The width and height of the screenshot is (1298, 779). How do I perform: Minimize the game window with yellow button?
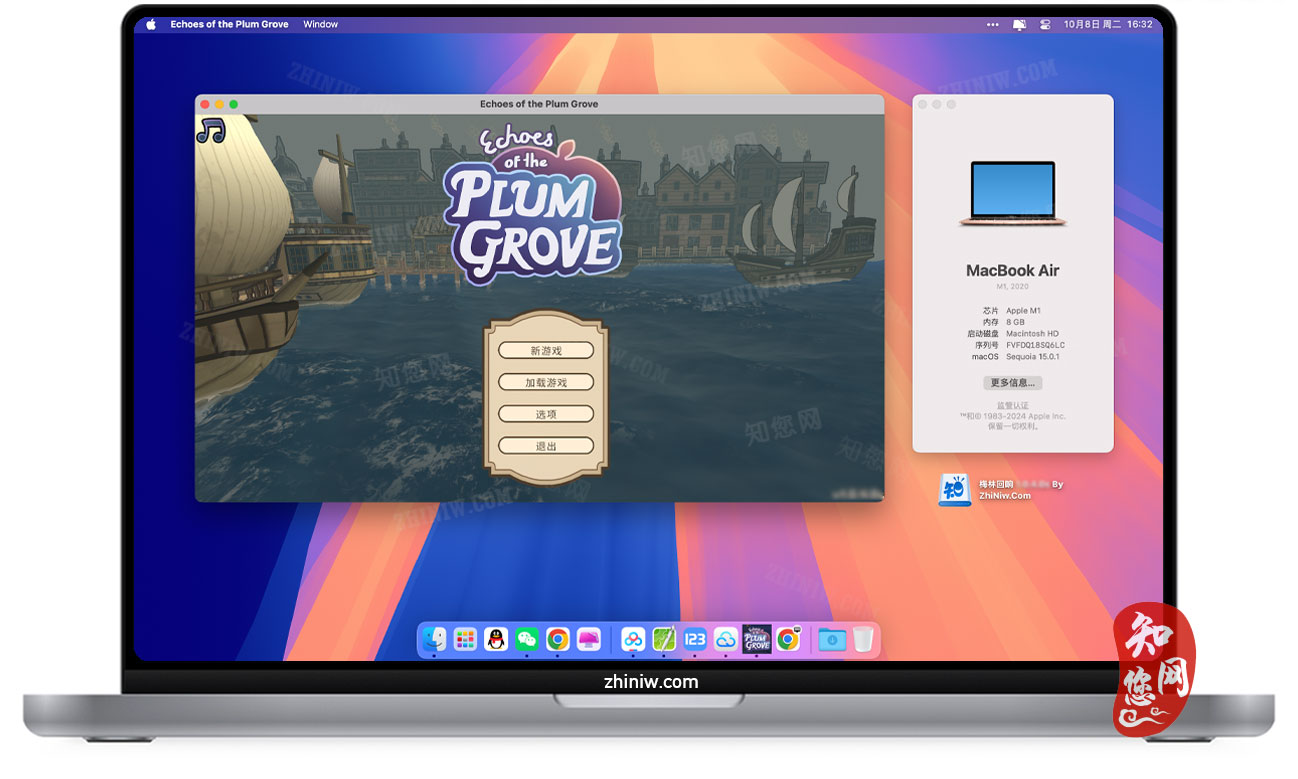point(219,104)
